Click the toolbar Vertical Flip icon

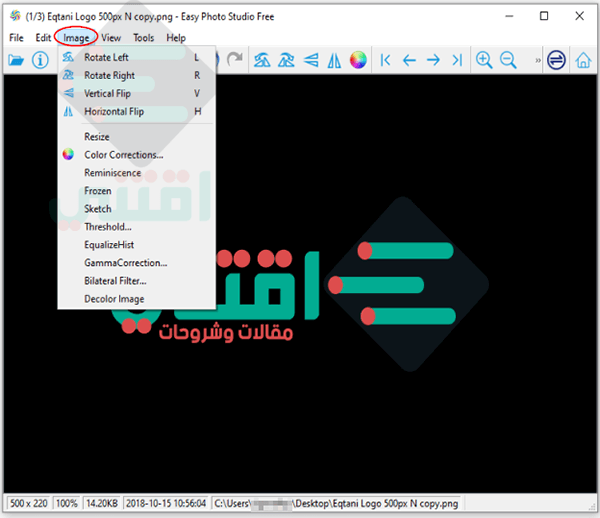tap(311, 60)
